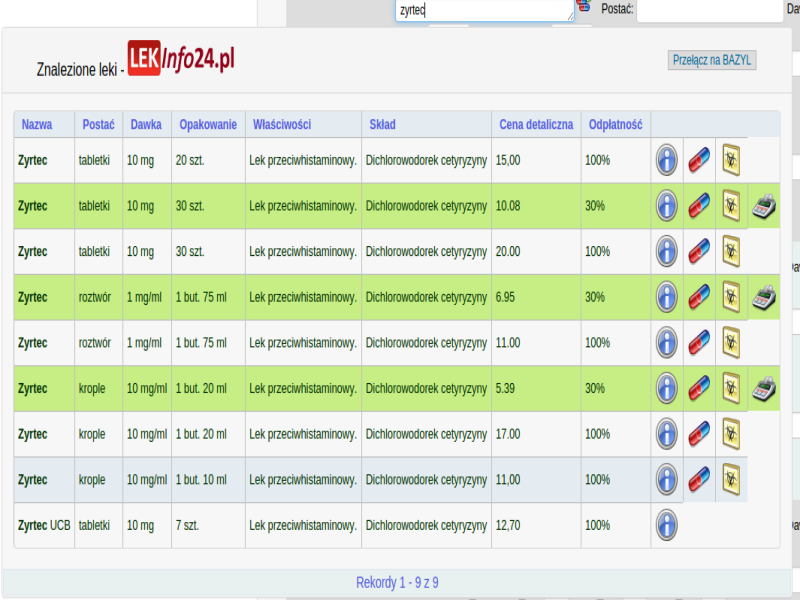
Task: Click hazard sheet icon in the 15,00 row
Action: pyautogui.click(x=731, y=160)
